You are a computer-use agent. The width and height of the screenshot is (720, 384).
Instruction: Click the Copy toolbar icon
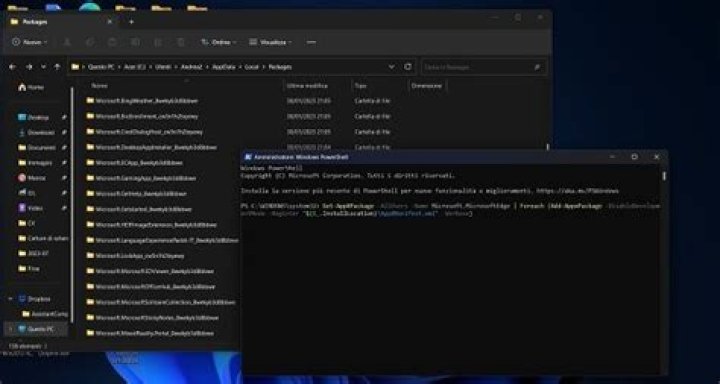coord(90,42)
